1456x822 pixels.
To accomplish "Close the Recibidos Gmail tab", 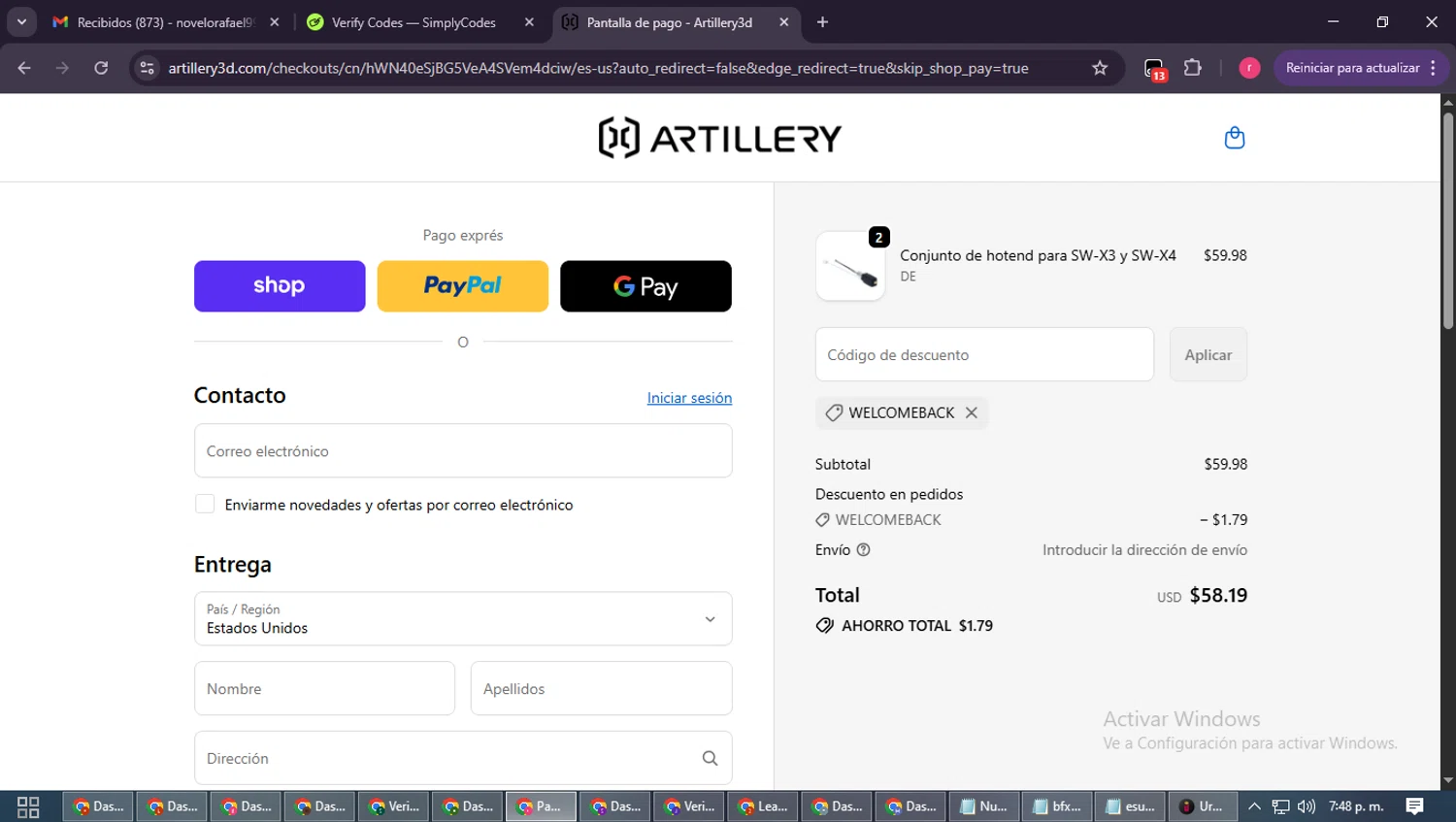I will point(275,22).
